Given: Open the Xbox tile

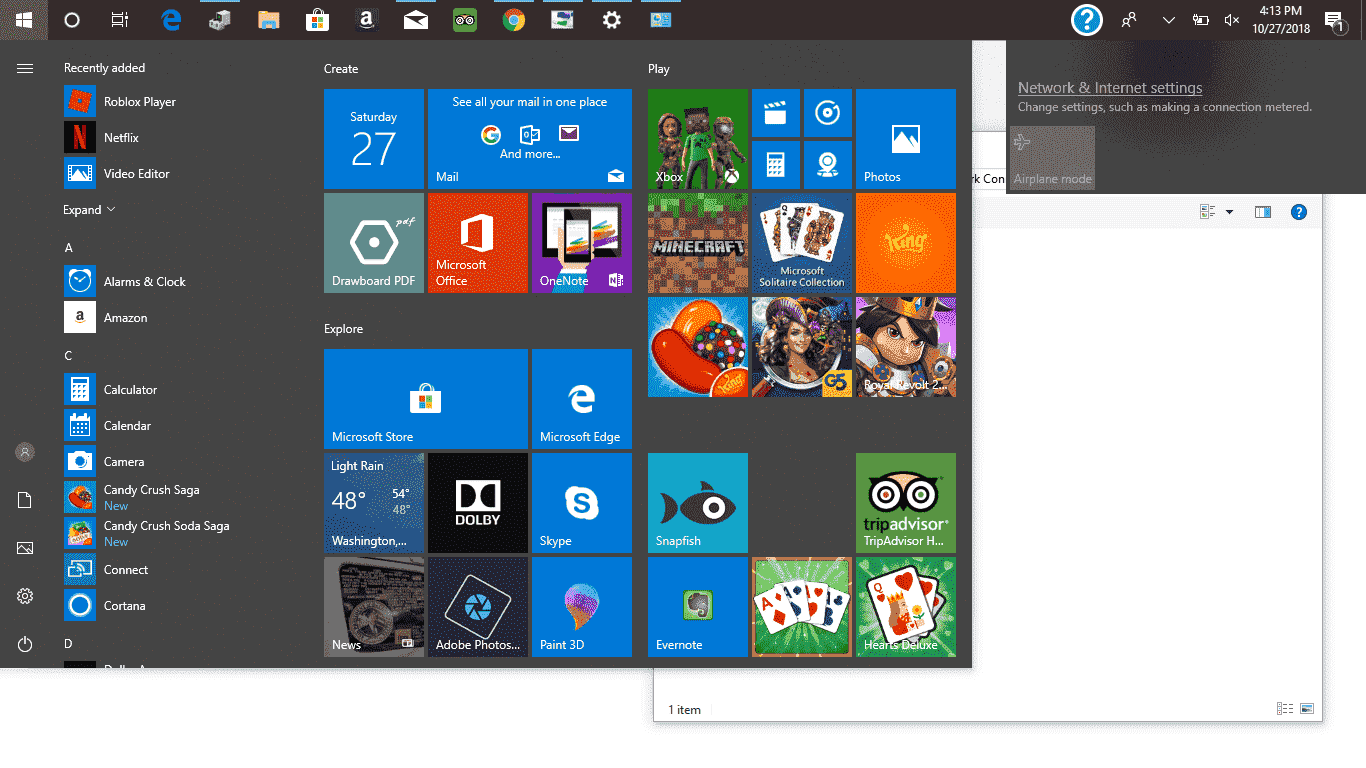Looking at the screenshot, I should (698, 139).
